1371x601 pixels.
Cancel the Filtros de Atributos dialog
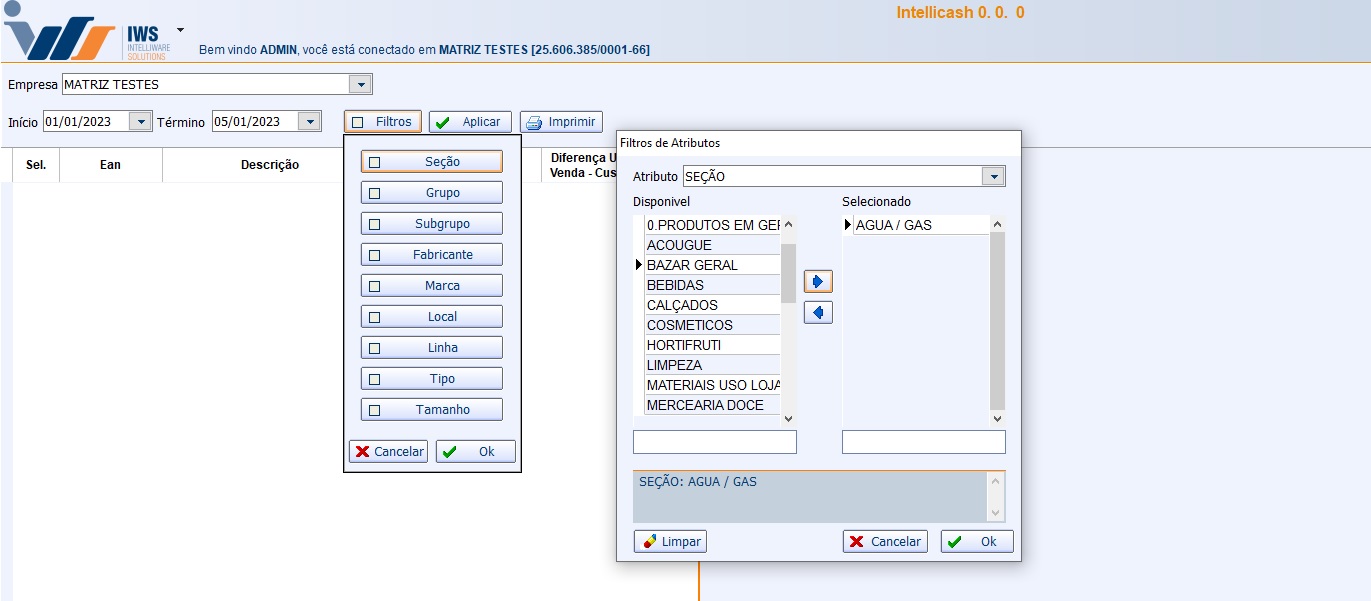tap(885, 541)
